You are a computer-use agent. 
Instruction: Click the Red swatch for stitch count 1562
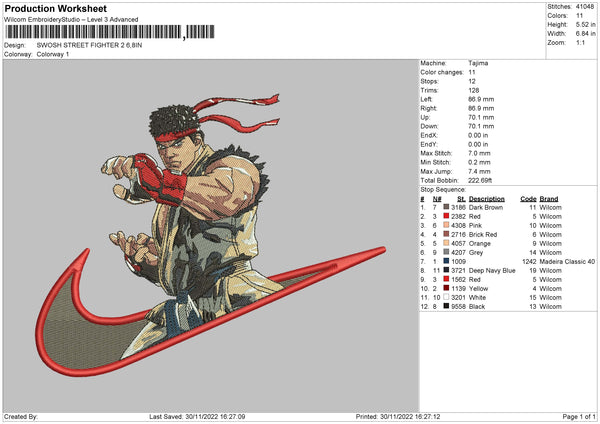(x=446, y=279)
